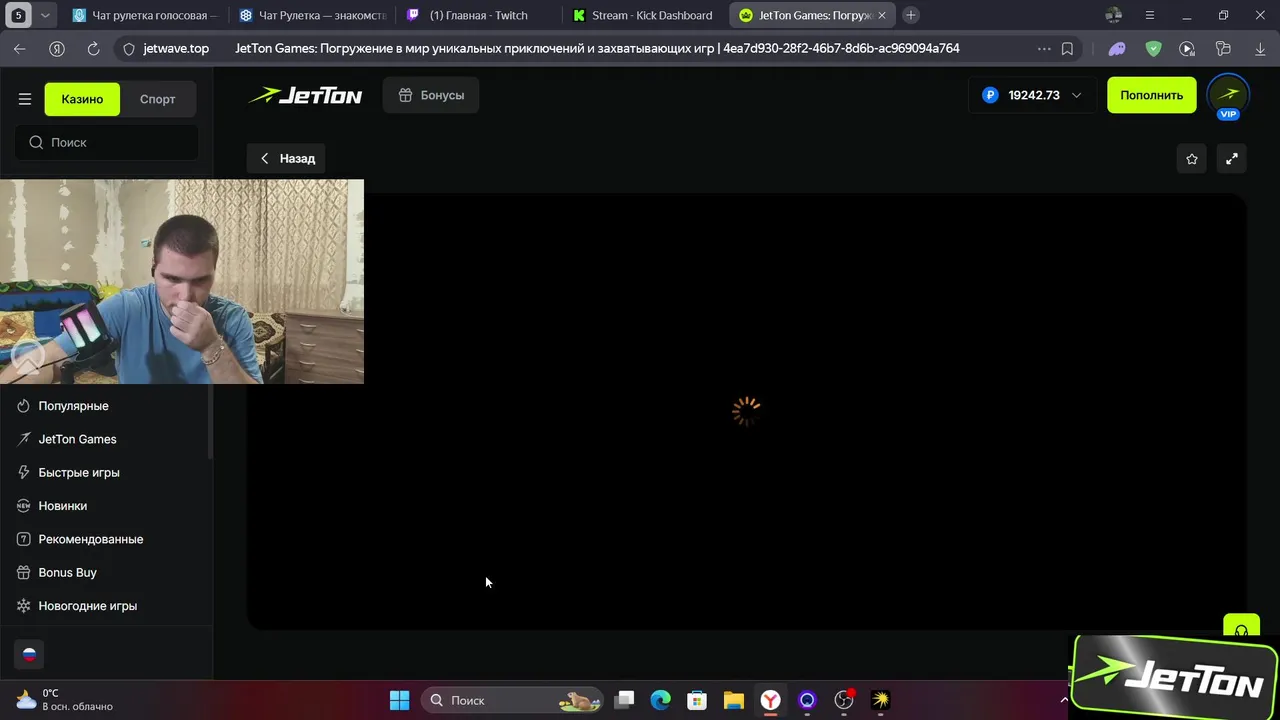Go back with the Назад button
This screenshot has height=720, width=1280.
287,158
